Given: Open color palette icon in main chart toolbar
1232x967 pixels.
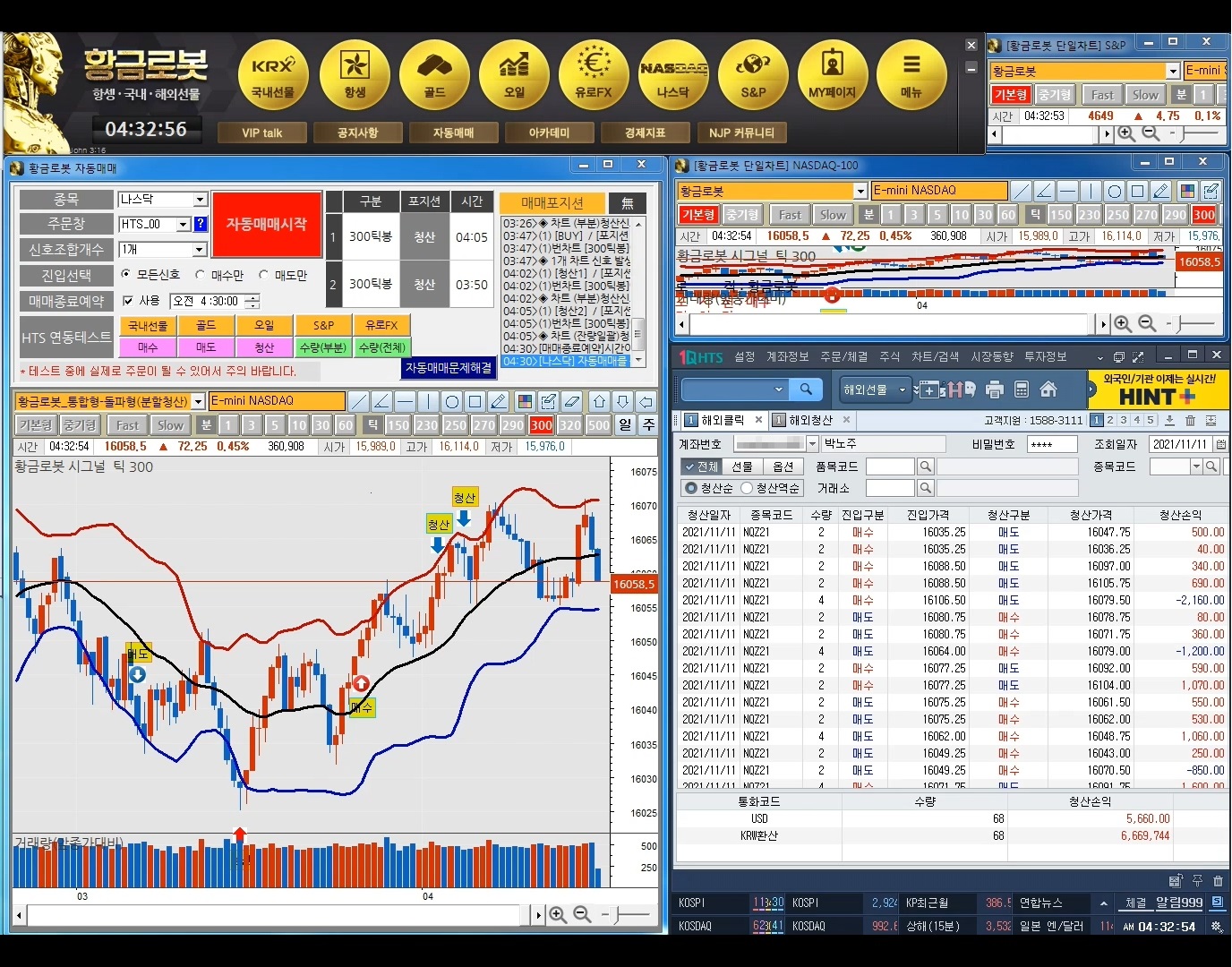Looking at the screenshot, I should pos(526,401).
